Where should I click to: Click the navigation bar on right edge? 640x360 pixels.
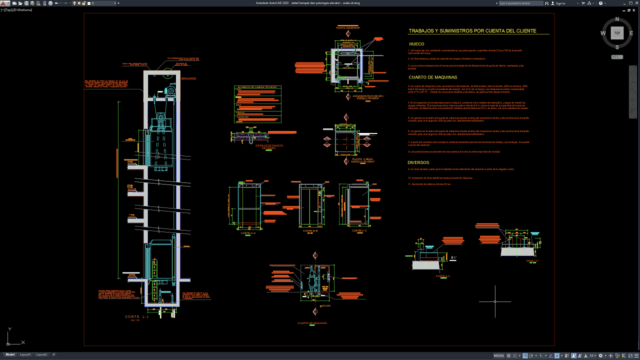[633, 92]
